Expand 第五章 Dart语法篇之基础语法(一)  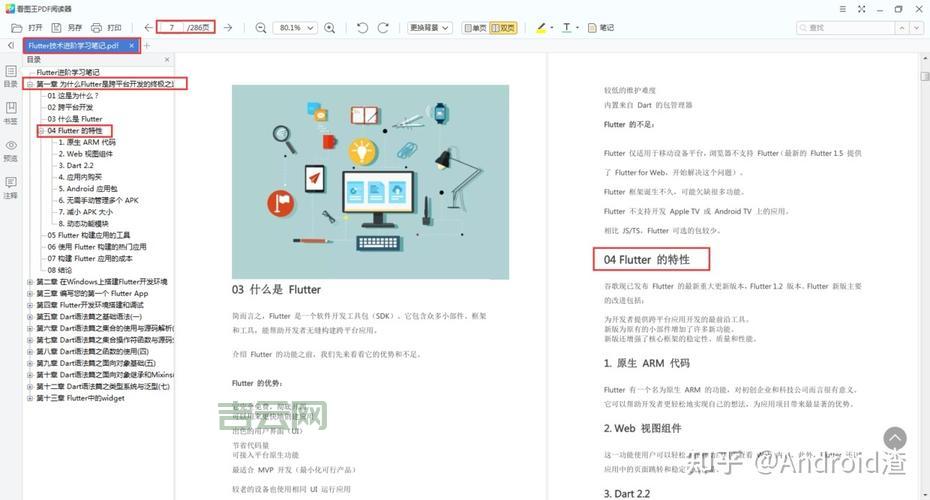pos(30,317)
